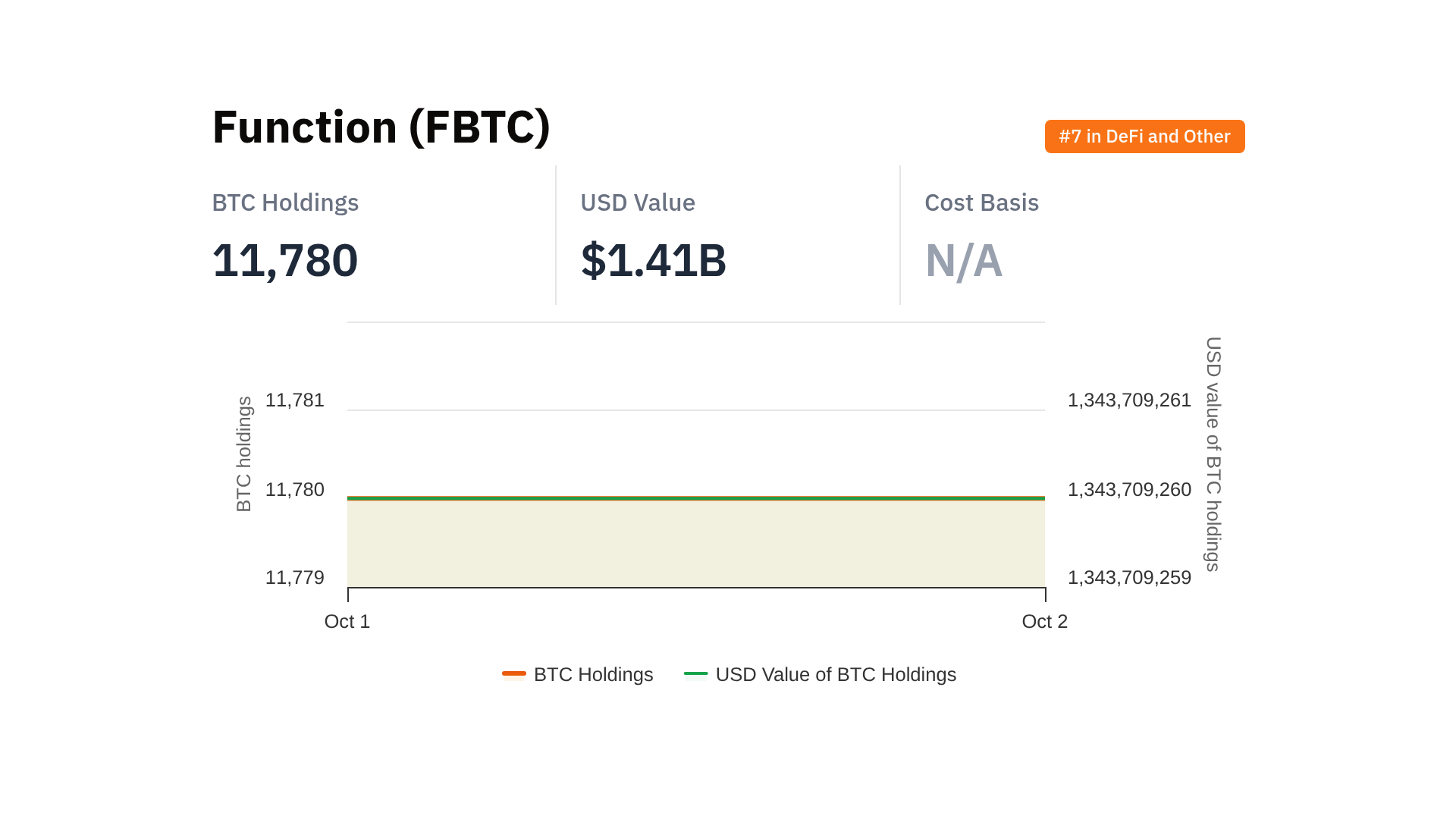
Task: Click the 11,779 left axis tick label
Action: [x=294, y=577]
